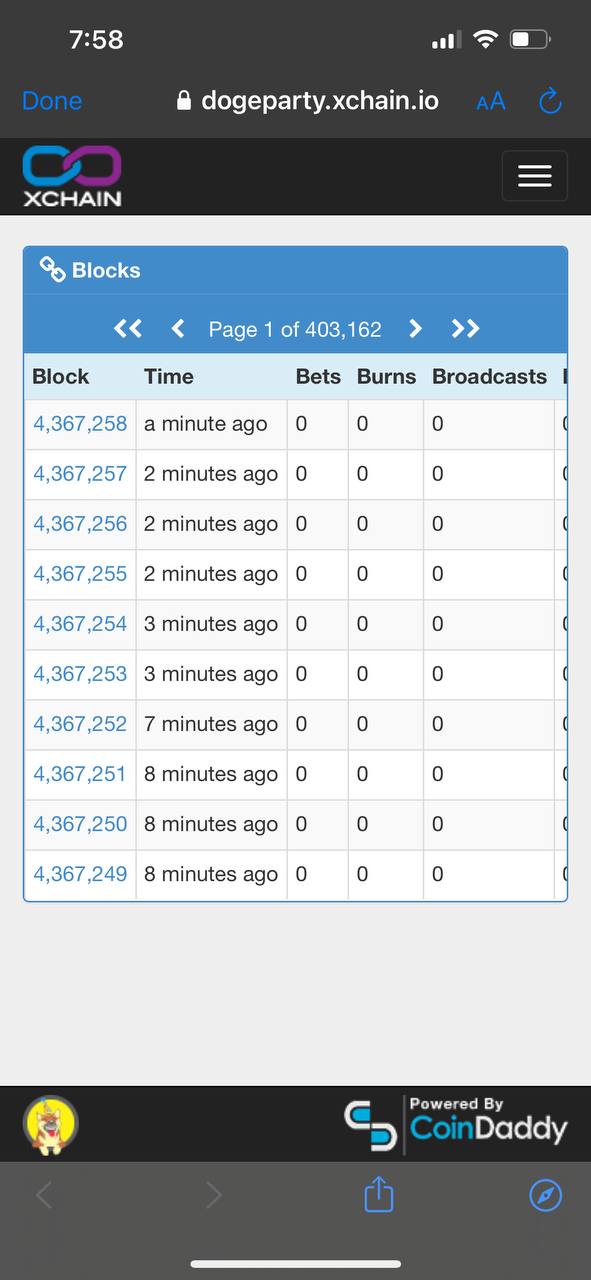Open block 4,367,252 link
Image resolution: width=591 pixels, height=1280 pixels.
(x=80, y=724)
